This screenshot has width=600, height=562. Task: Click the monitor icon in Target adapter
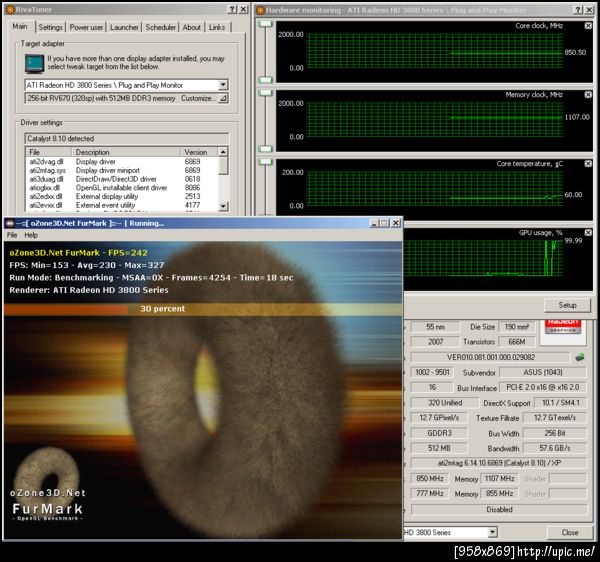click(x=33, y=65)
